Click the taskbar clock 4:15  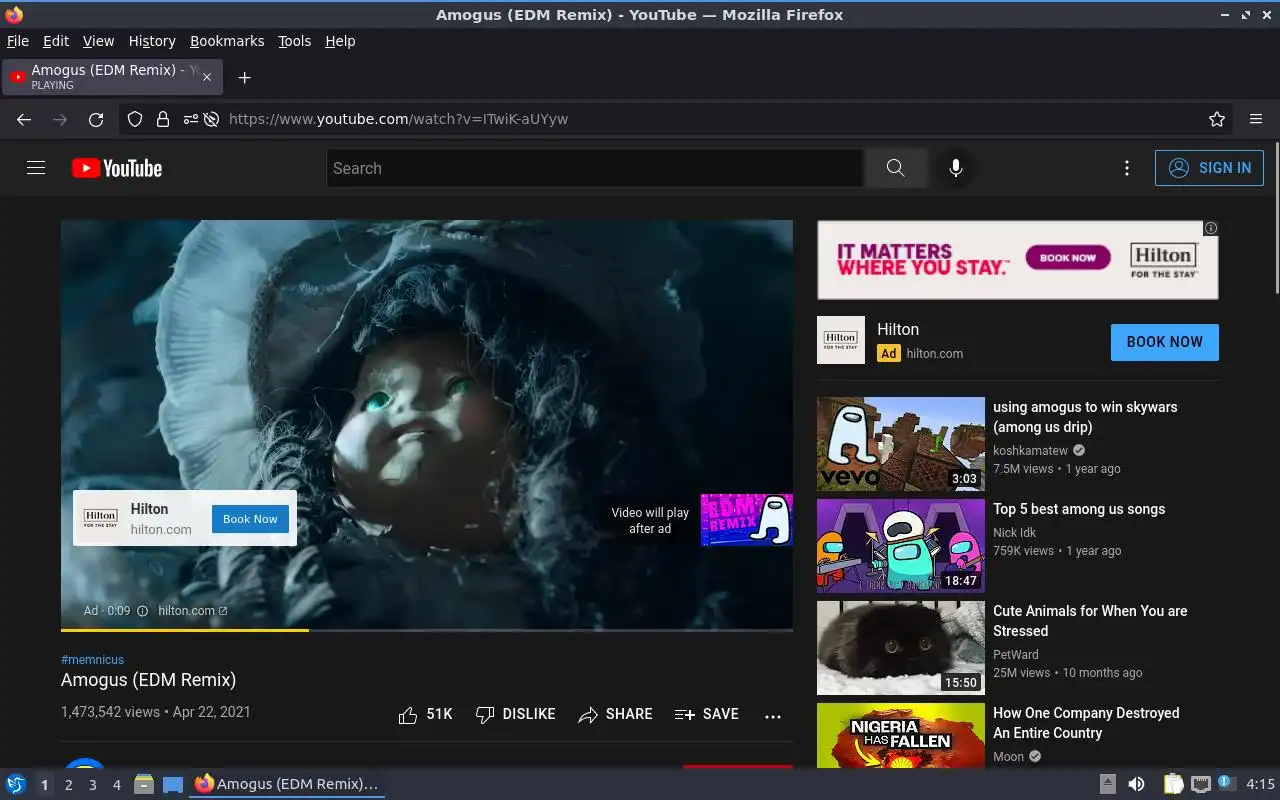[x=1260, y=785]
